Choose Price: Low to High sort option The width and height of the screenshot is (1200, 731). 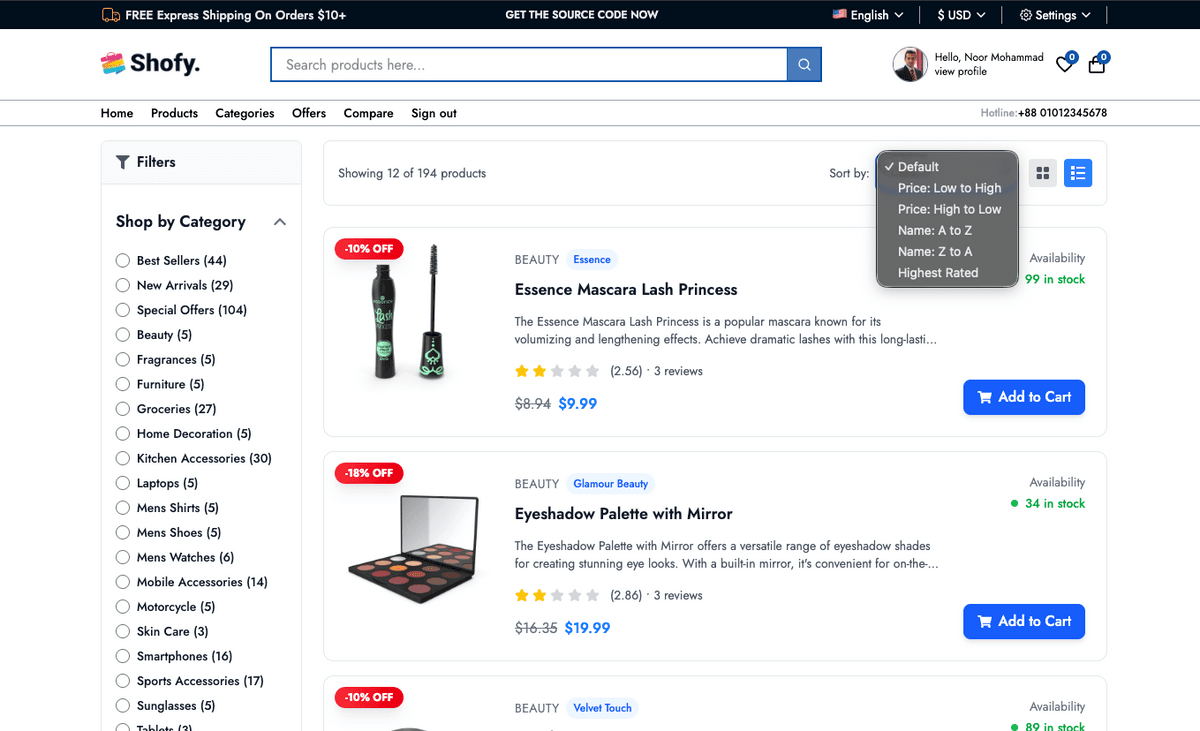point(948,188)
